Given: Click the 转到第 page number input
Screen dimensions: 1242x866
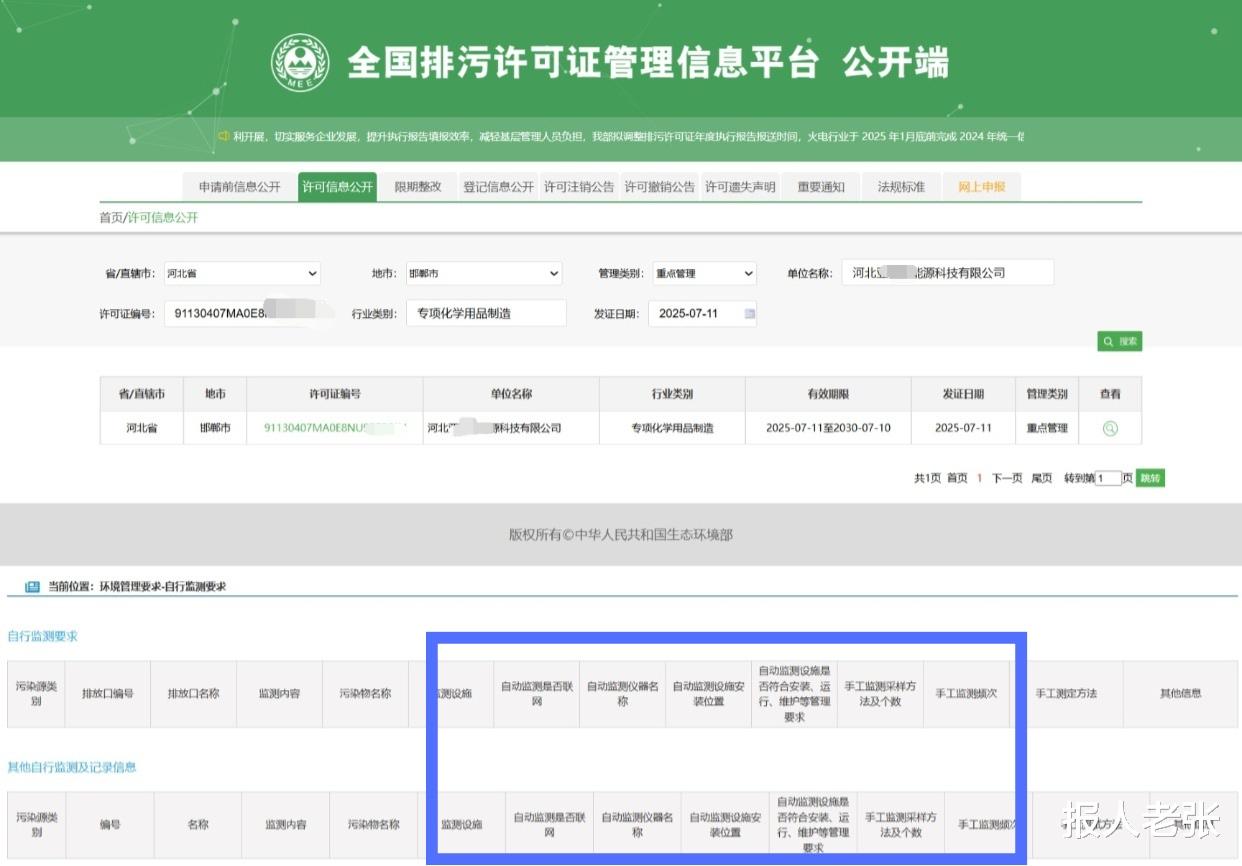Looking at the screenshot, I should click(x=1108, y=478).
